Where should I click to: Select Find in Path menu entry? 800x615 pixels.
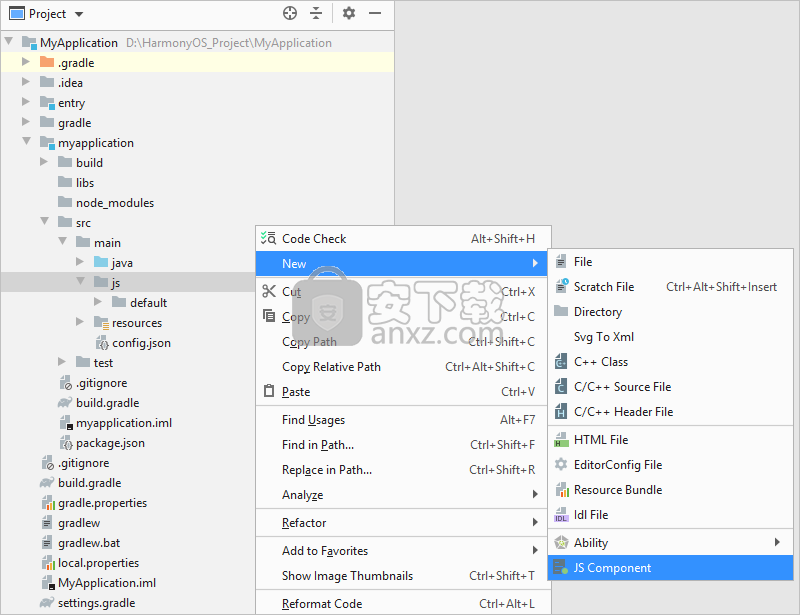(x=403, y=445)
